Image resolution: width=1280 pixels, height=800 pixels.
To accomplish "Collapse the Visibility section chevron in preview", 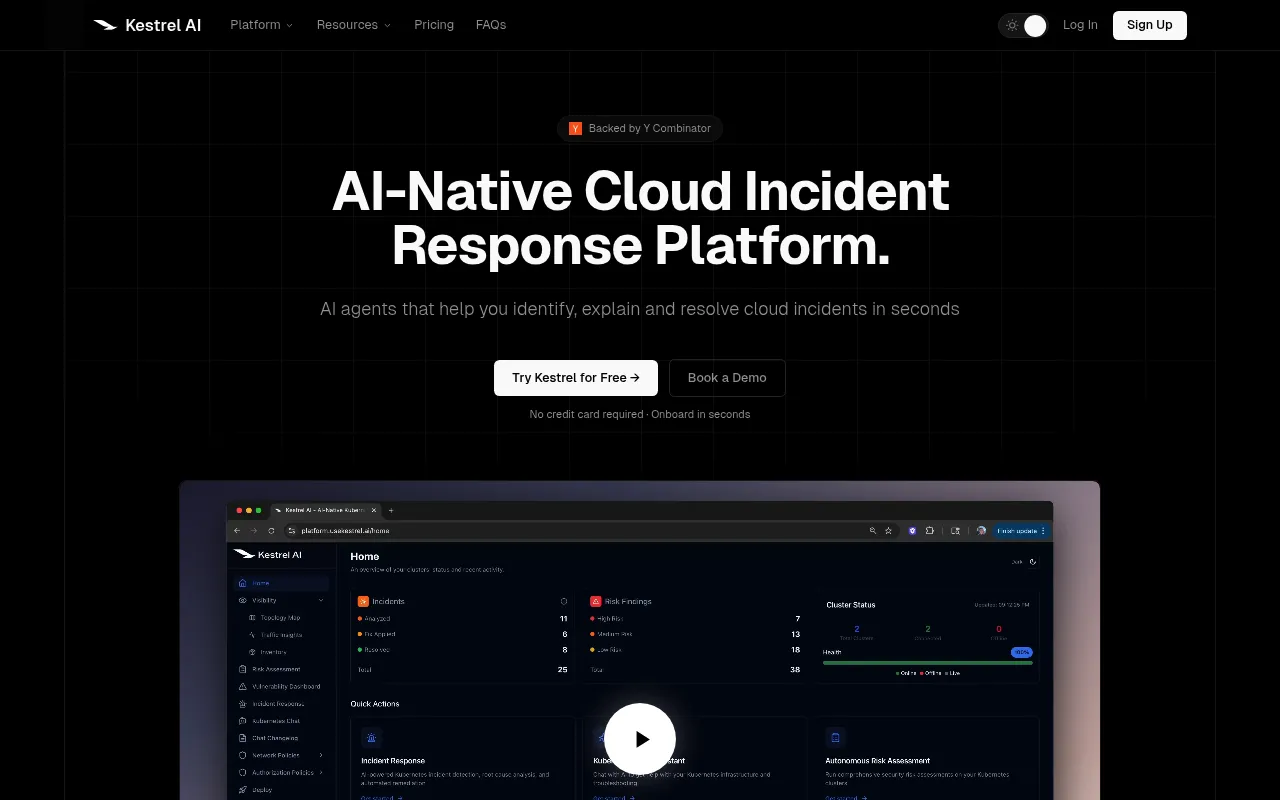I will click(321, 600).
